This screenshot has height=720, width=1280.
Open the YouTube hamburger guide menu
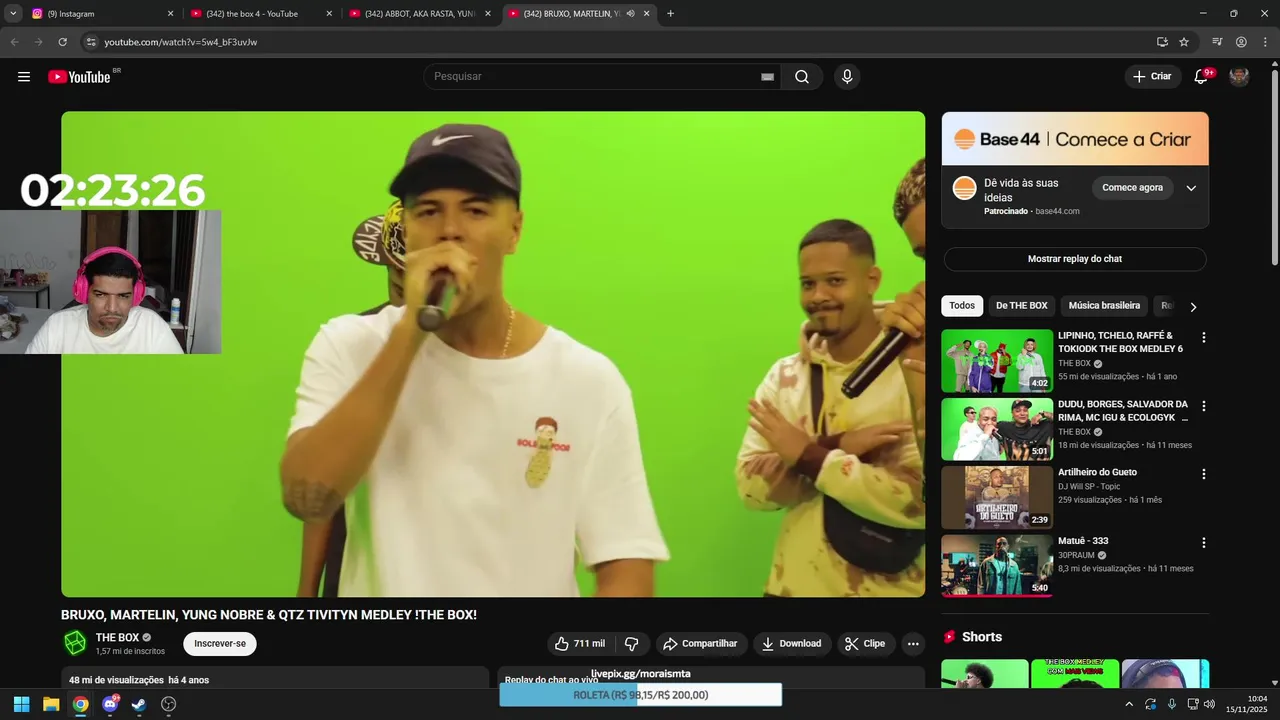coord(24,77)
